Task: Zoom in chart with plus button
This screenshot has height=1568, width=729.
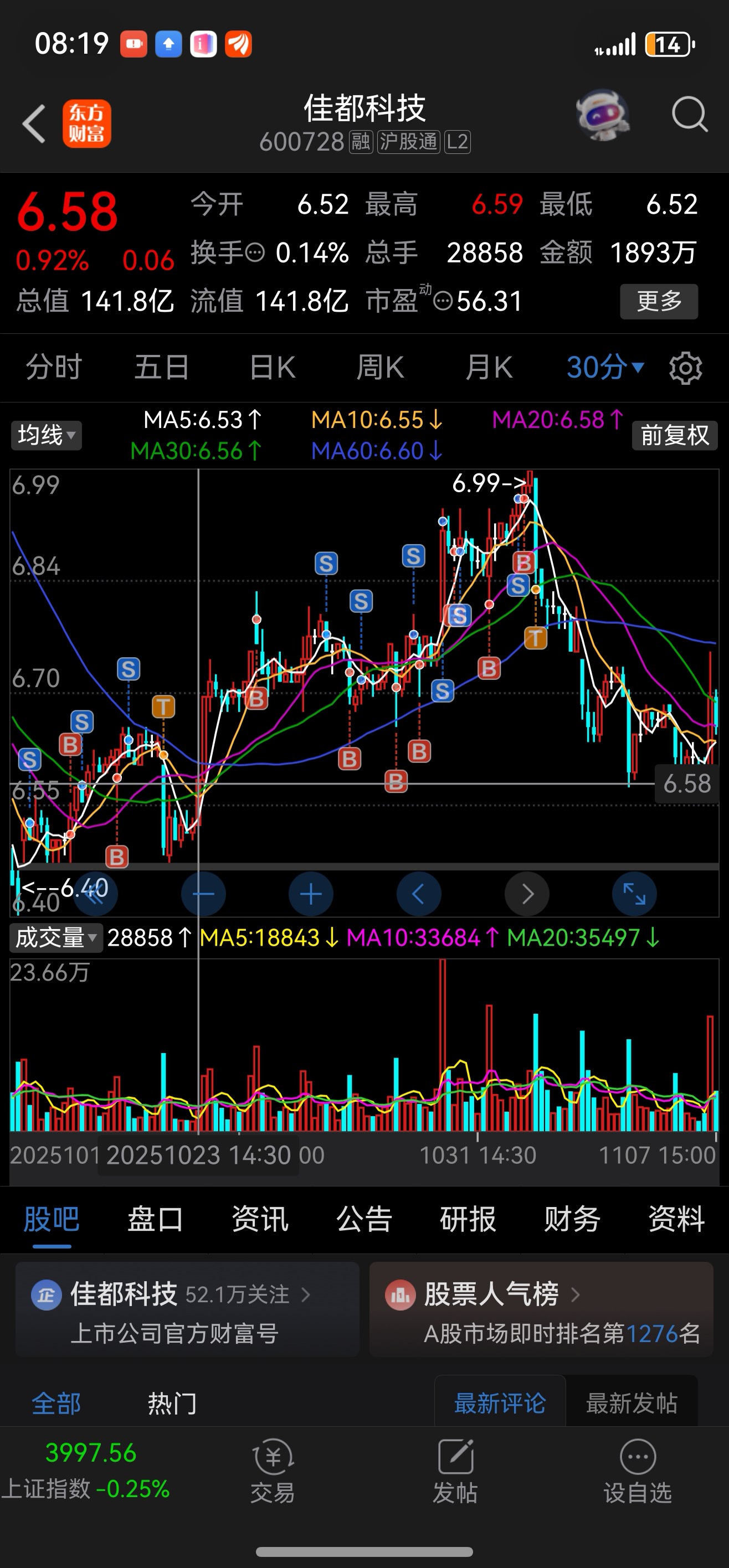Action: click(311, 894)
